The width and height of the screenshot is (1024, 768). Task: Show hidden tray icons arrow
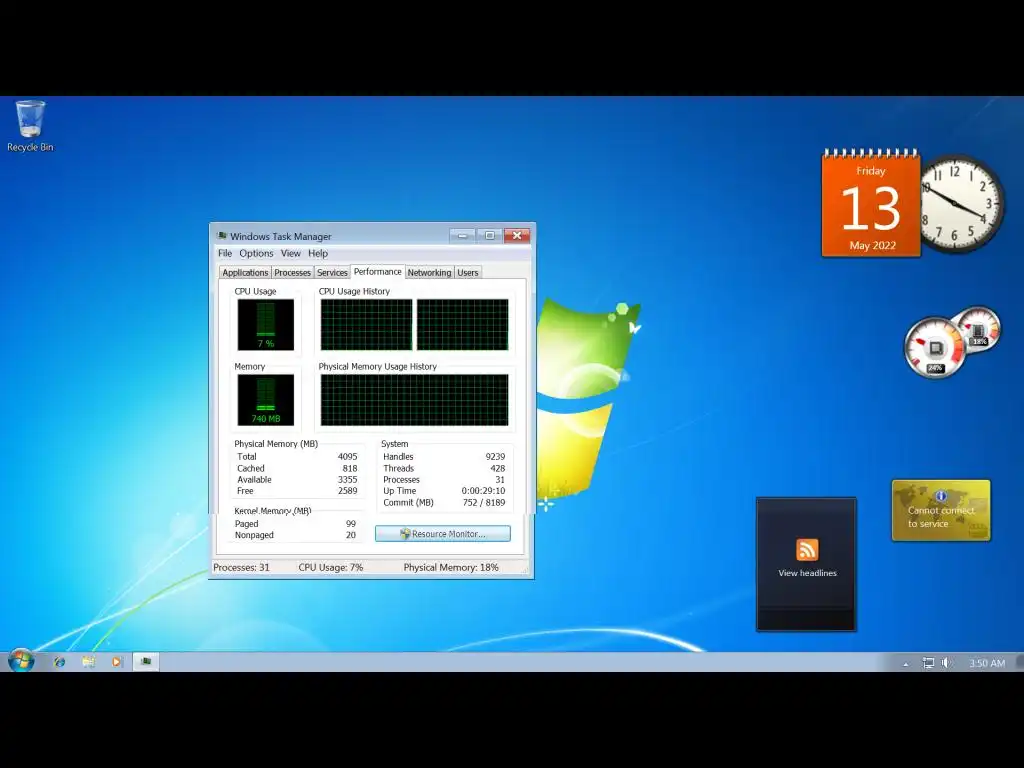[x=906, y=664]
